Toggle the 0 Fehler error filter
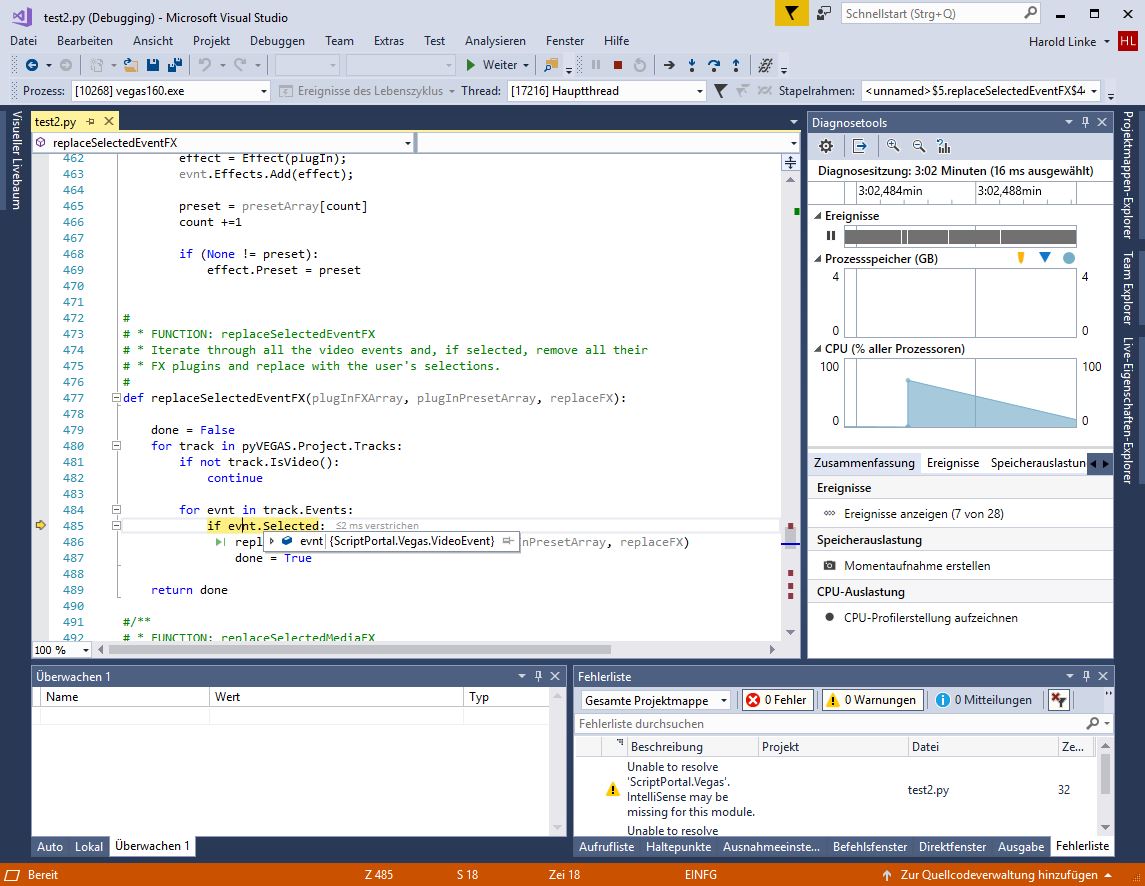Screen dimensions: 1145x886 pos(776,700)
